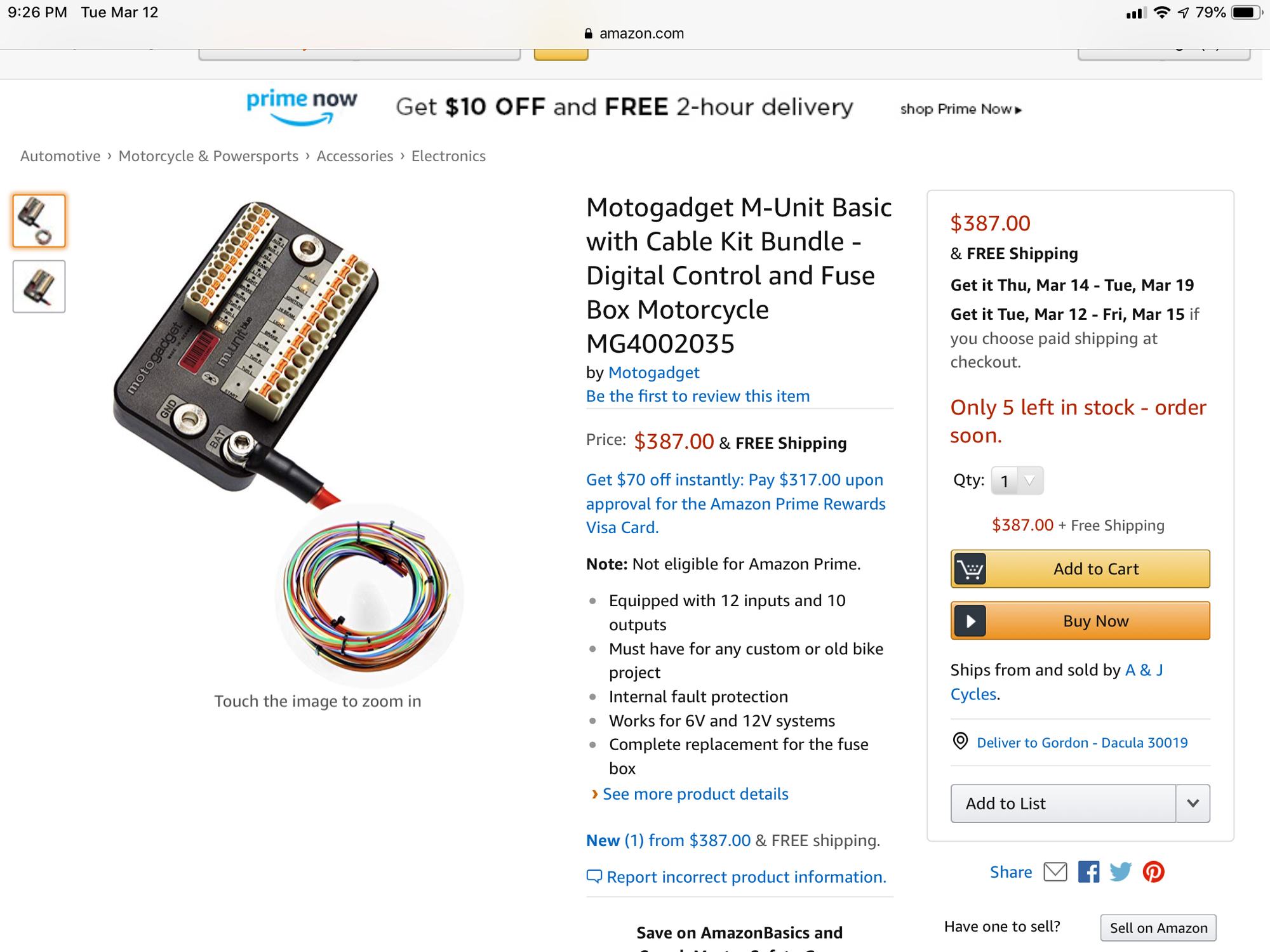Share product on Facebook icon
Viewport: 1270px width, 952px height.
click(x=1088, y=872)
